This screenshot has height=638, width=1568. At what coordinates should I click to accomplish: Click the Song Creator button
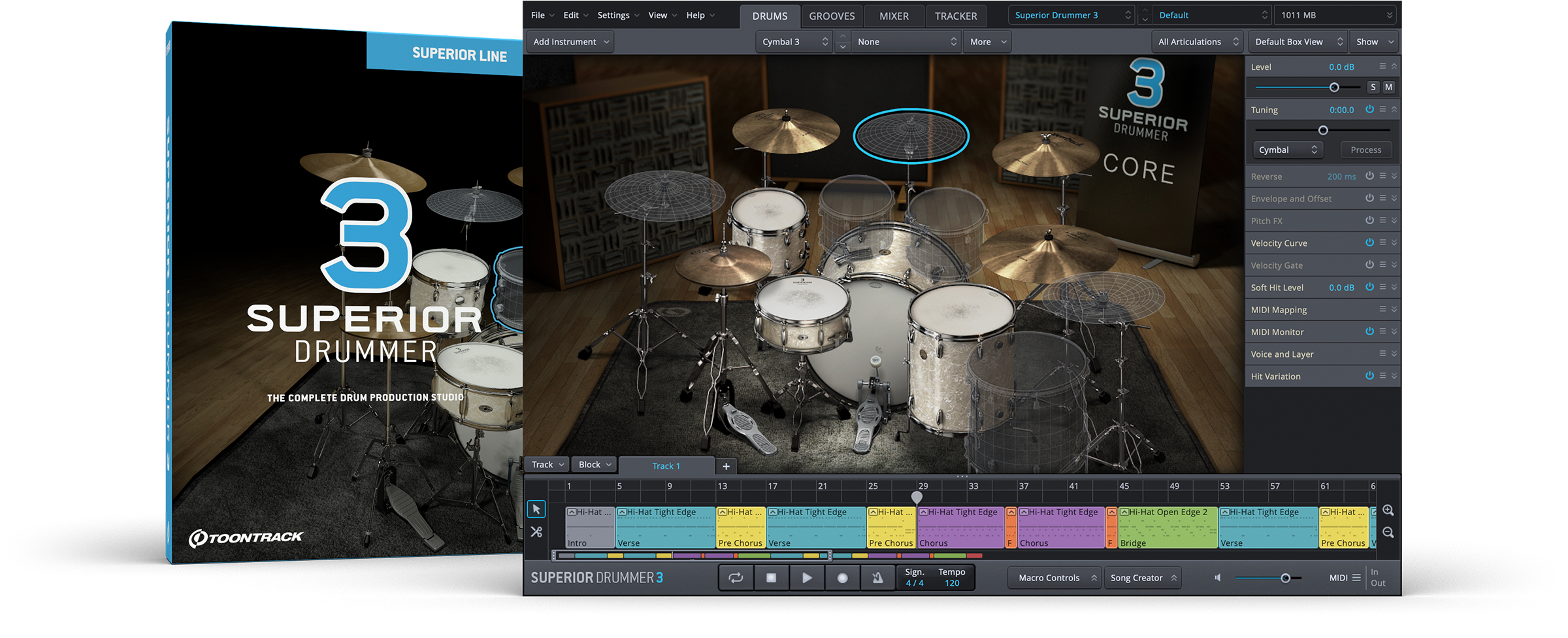click(1143, 578)
